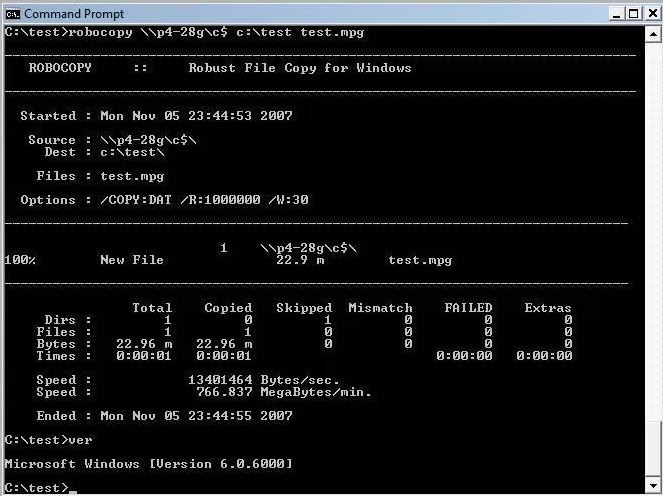Click the Options /COPY:DAT /R:1000000 /W:30 line
Image resolution: width=663 pixels, height=496 pixels.
click(x=164, y=200)
